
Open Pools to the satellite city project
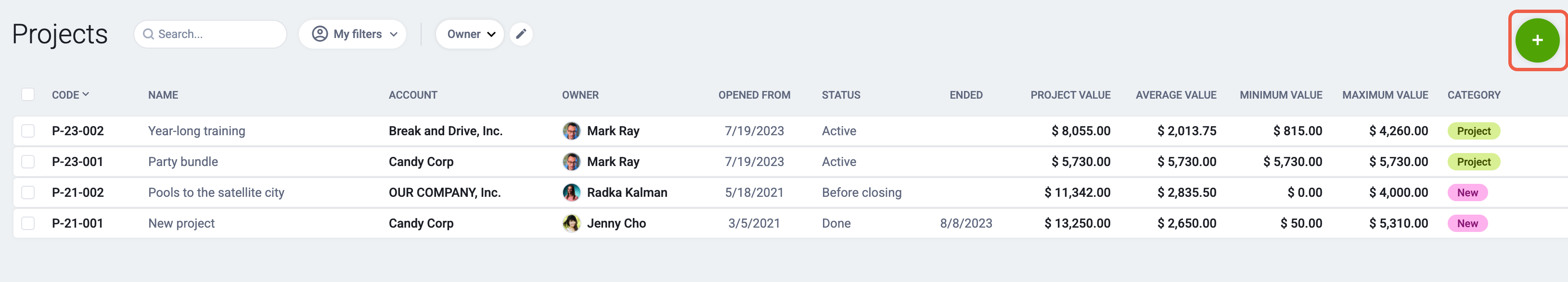click(x=216, y=192)
